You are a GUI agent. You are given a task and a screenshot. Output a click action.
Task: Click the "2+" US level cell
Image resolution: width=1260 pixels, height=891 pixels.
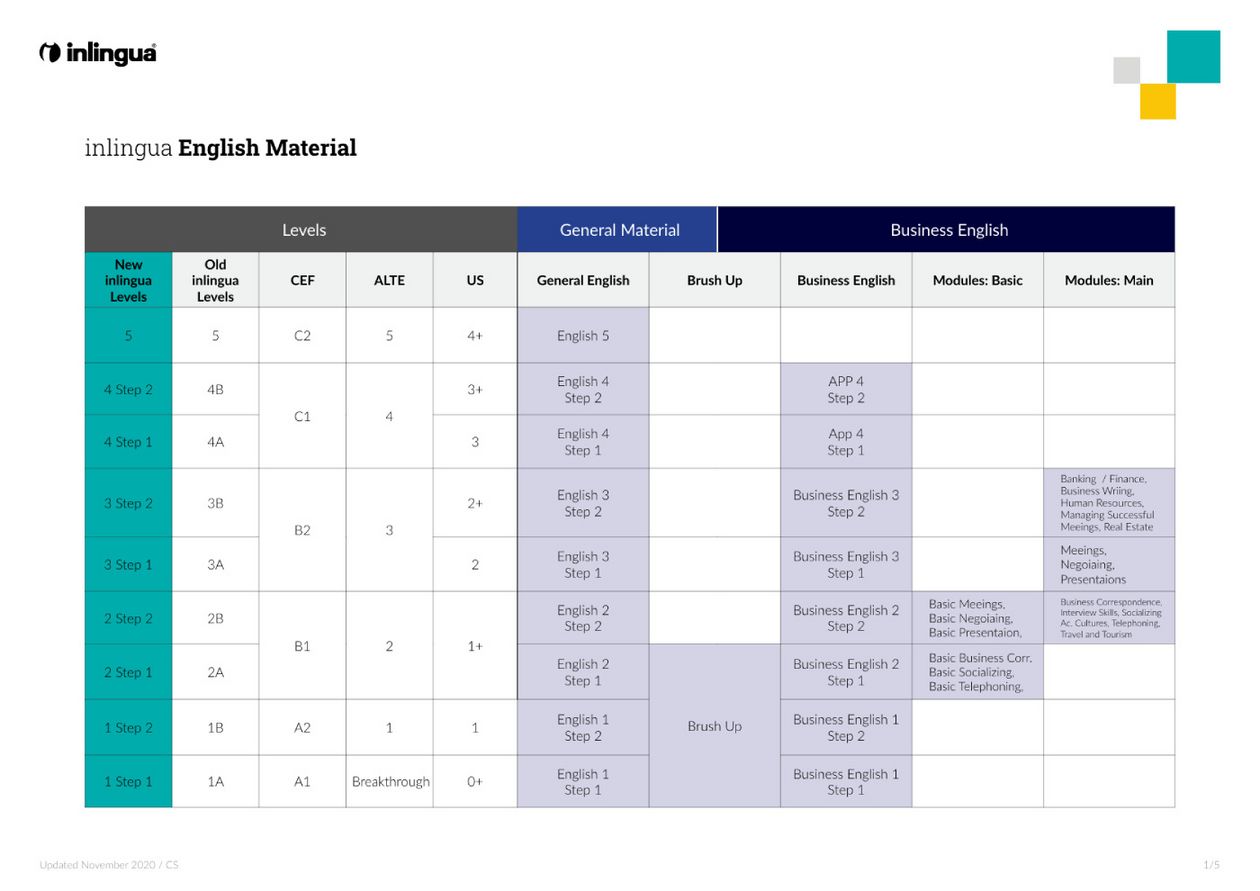(x=475, y=504)
